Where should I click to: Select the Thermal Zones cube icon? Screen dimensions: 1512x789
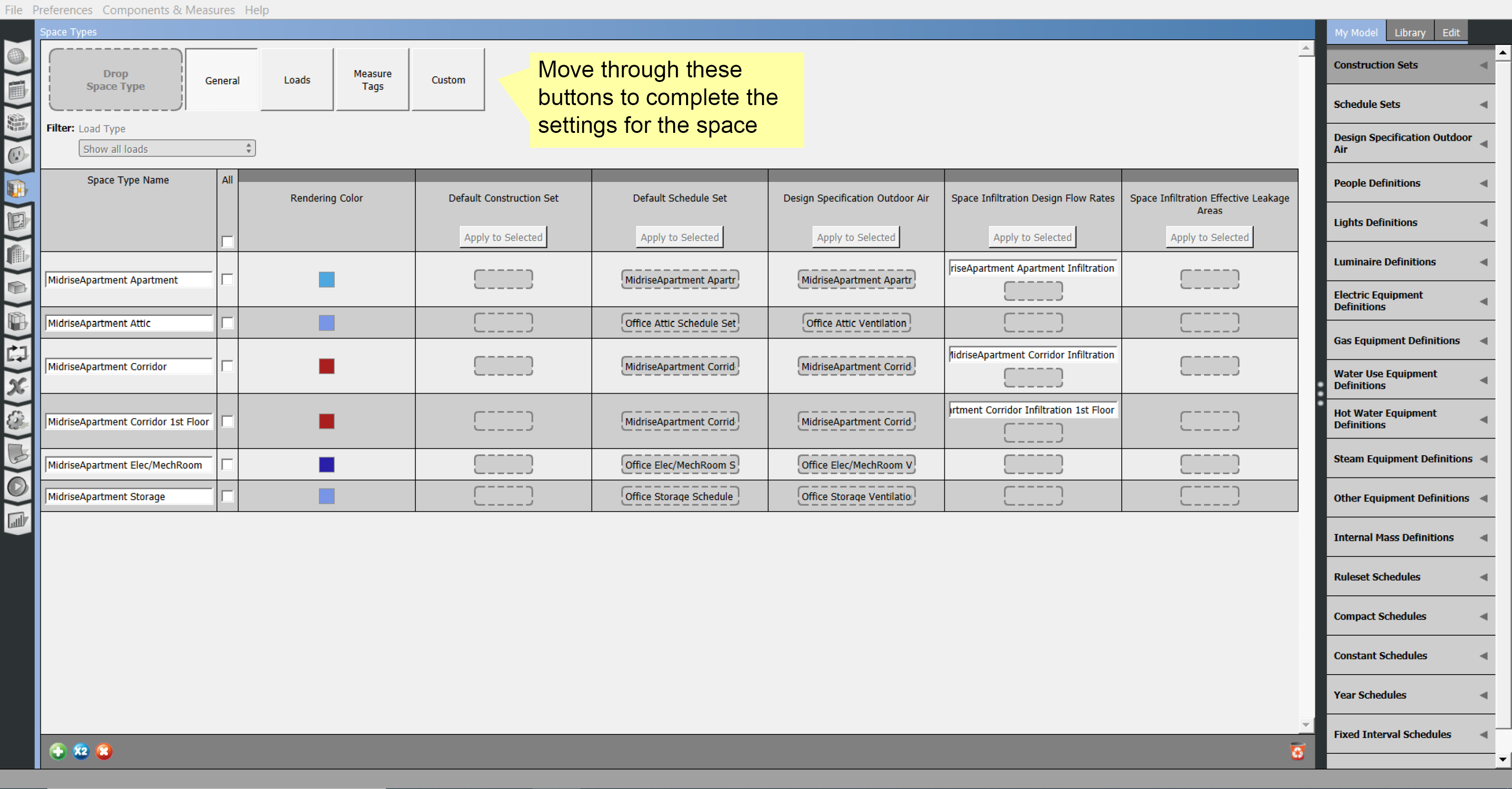(17, 288)
